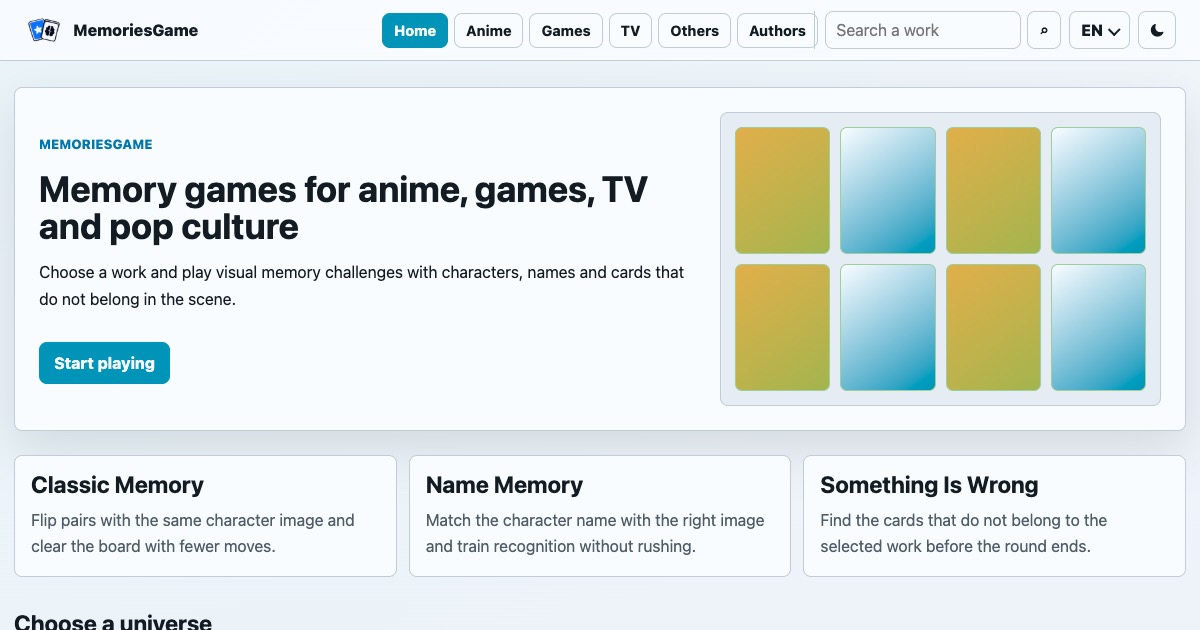
Task: Click the MemoriesGame cards logo icon
Action: tap(44, 30)
